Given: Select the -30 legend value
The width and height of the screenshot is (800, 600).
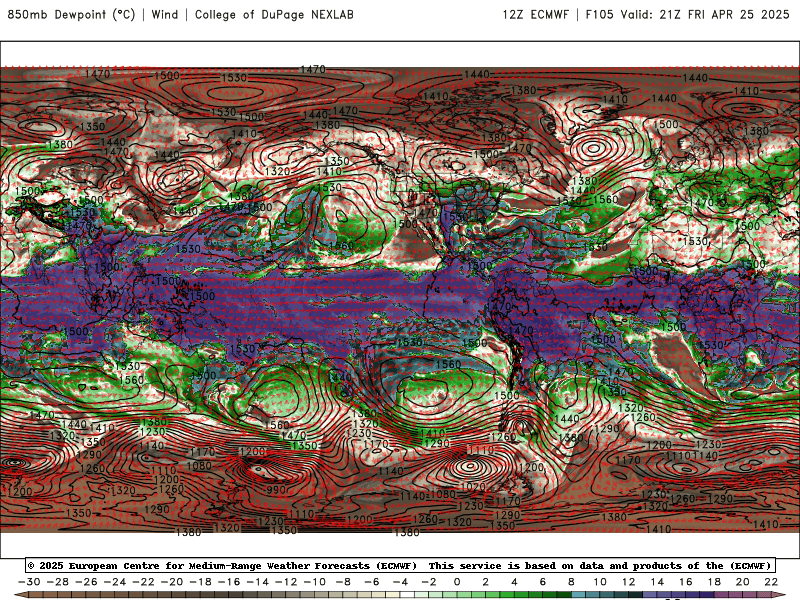Looking at the screenshot, I should coord(29,582).
